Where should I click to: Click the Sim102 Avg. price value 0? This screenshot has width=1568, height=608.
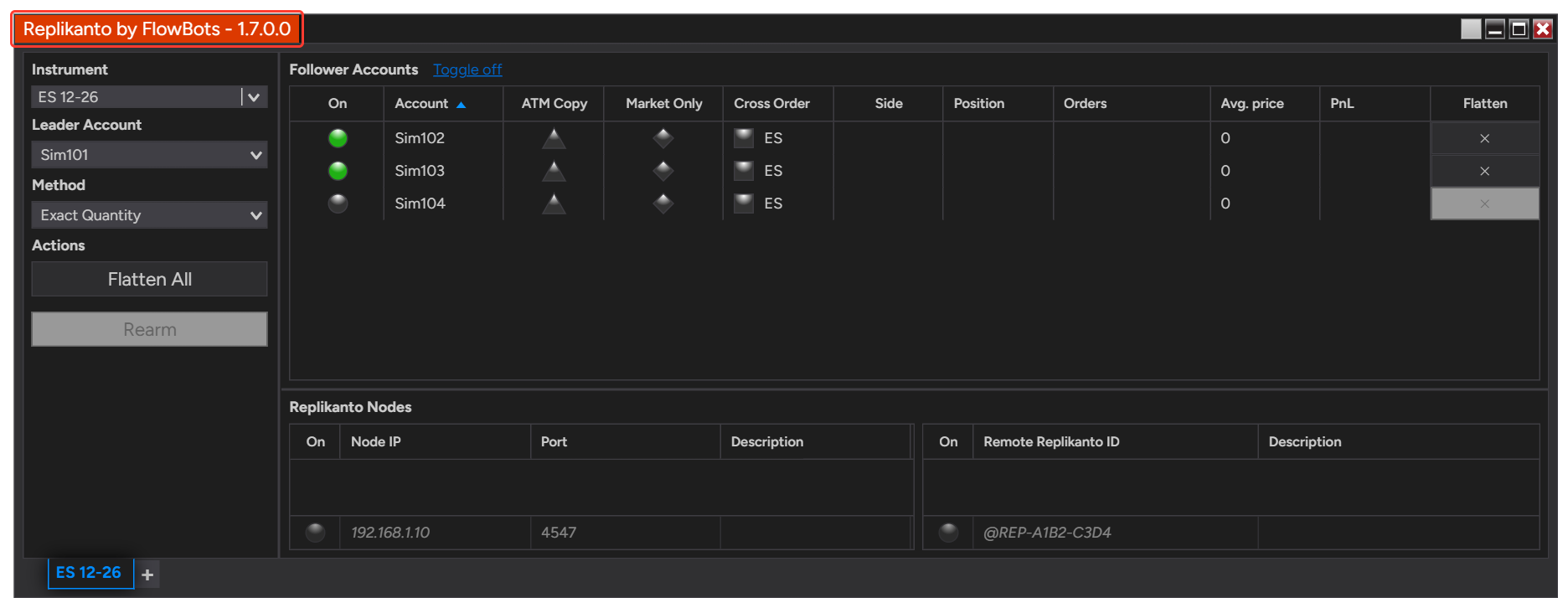[x=1225, y=138]
